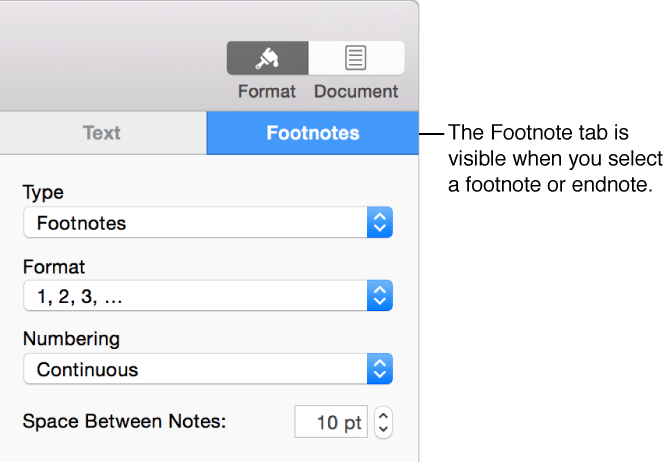The image size is (670, 464).
Task: Click the Format label under the paintbrush
Action: point(267,91)
